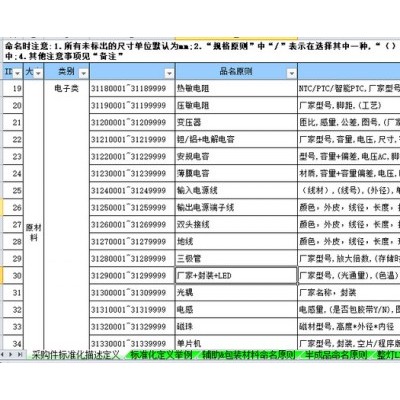Select cell 31320001~31329999
This screenshot has height=400, width=400.
[x=132, y=326]
